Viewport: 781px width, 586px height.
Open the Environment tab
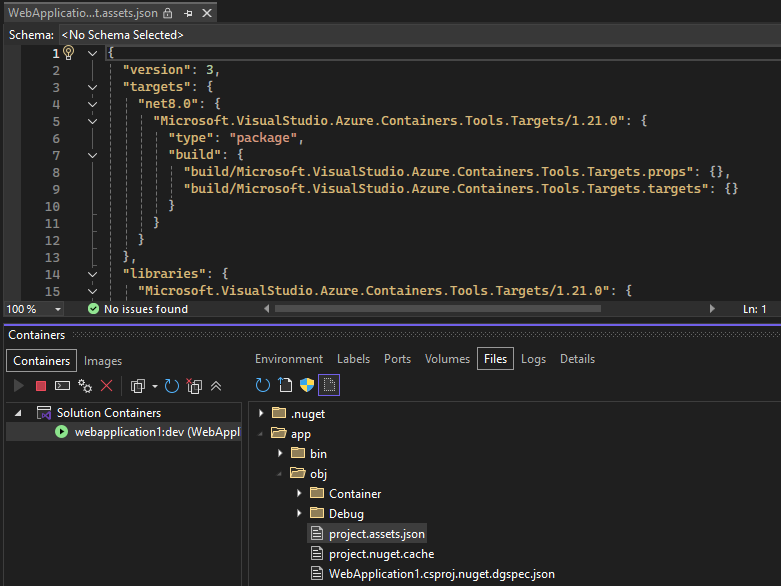click(x=289, y=359)
